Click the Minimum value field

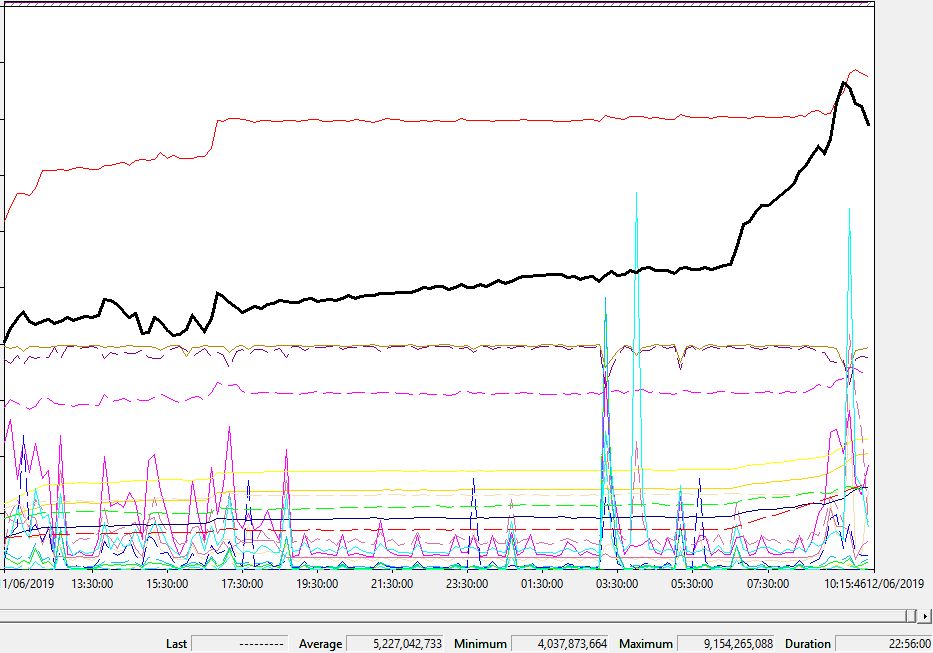click(x=559, y=644)
